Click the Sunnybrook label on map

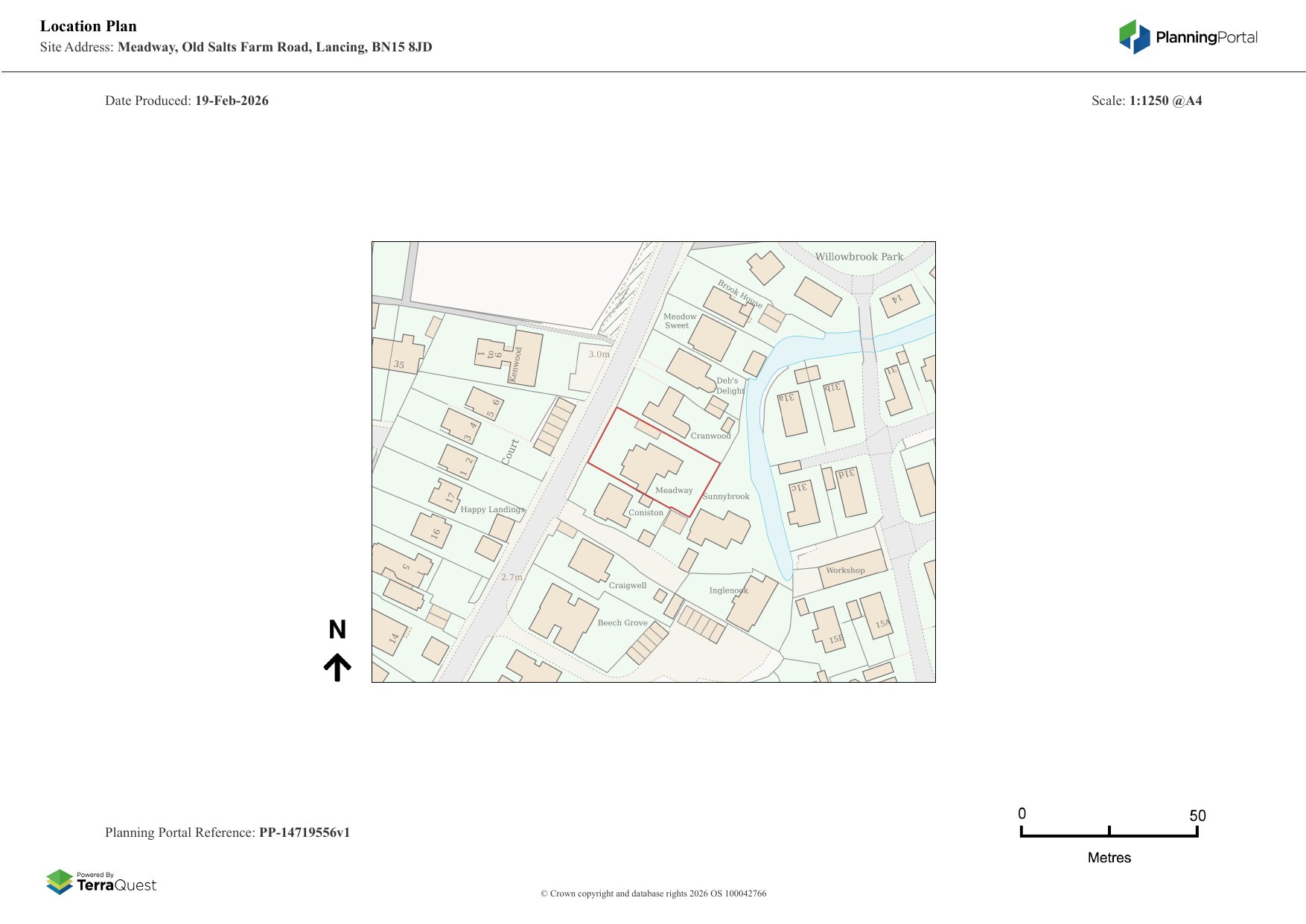(x=726, y=497)
